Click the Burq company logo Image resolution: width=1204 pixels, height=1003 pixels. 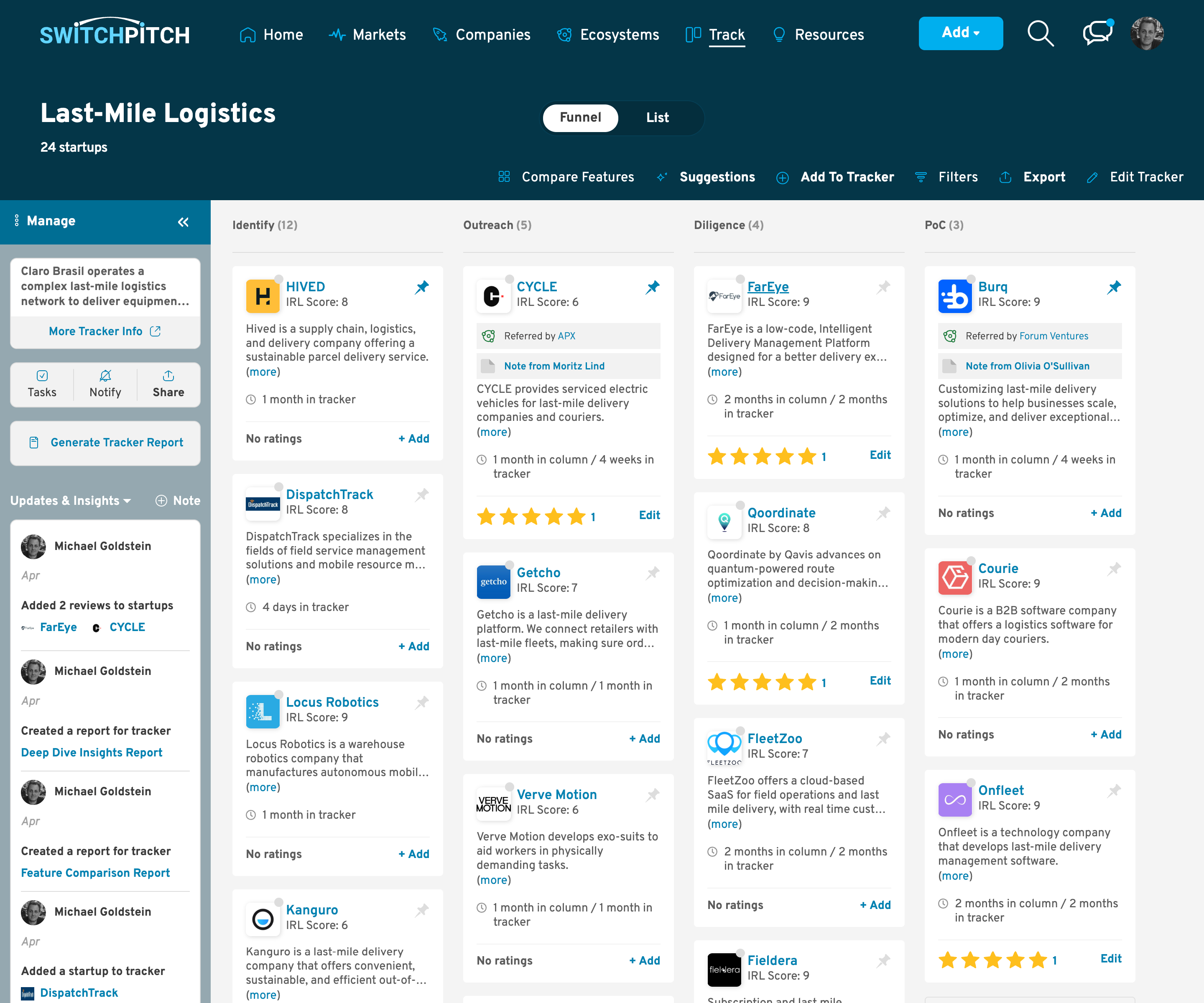pyautogui.click(x=954, y=296)
